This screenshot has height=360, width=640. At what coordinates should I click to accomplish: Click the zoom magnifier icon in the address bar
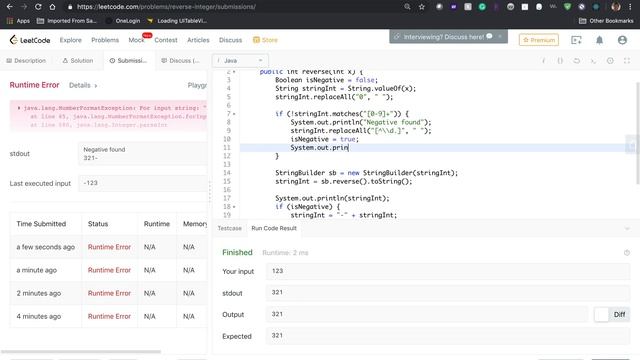click(x=407, y=7)
